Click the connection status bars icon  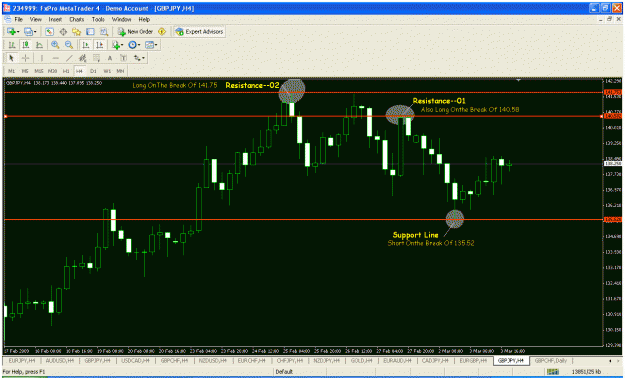tap(552, 372)
